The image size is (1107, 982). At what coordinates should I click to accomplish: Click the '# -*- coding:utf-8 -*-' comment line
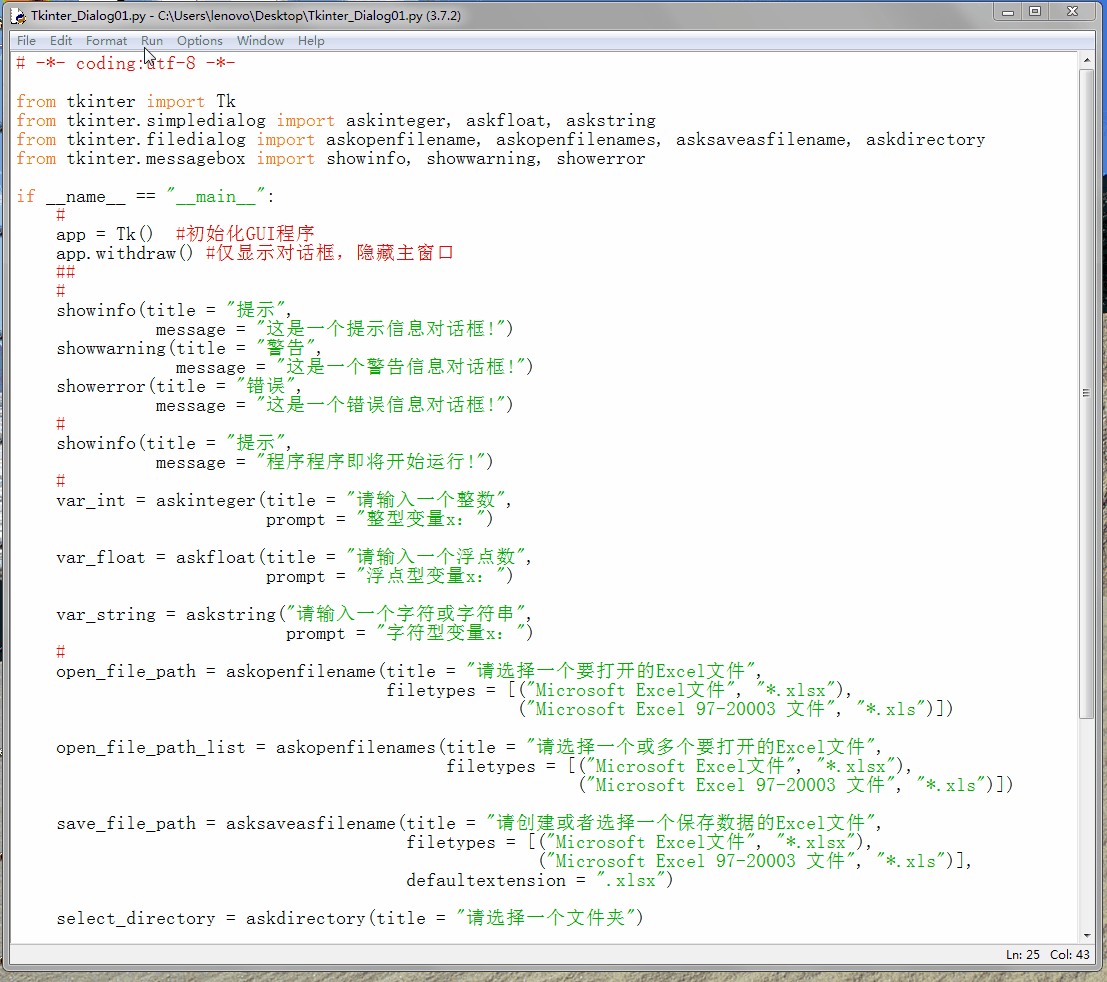(x=126, y=64)
